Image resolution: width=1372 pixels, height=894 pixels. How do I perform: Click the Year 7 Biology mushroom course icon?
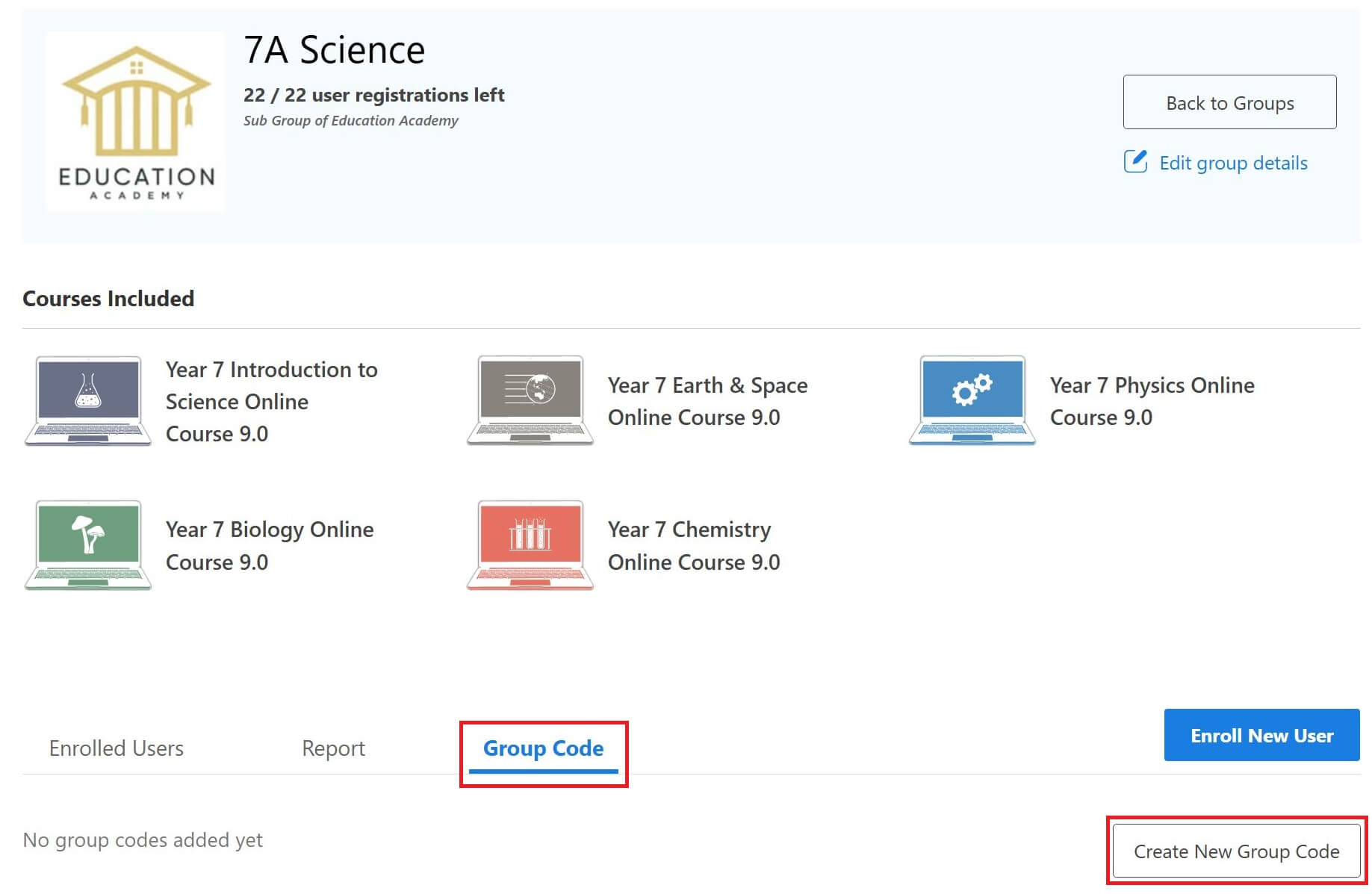click(87, 544)
